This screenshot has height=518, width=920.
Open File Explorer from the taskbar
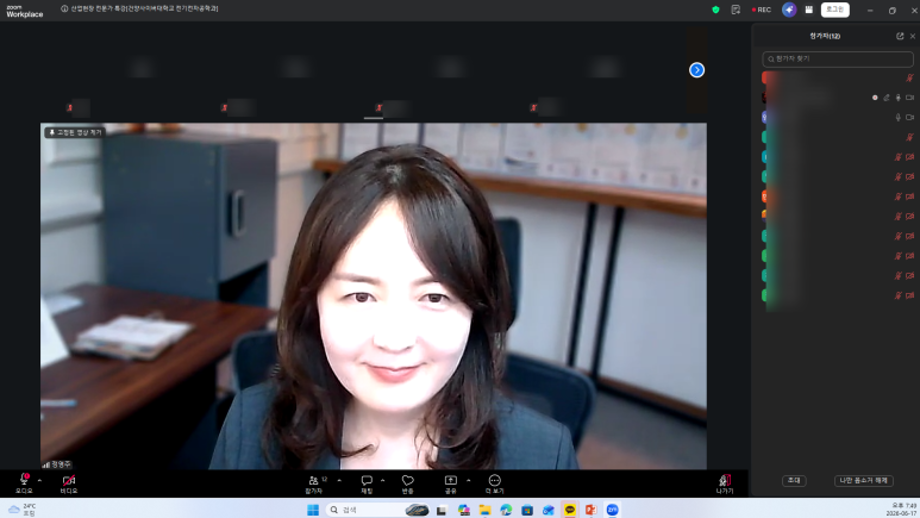(485, 510)
